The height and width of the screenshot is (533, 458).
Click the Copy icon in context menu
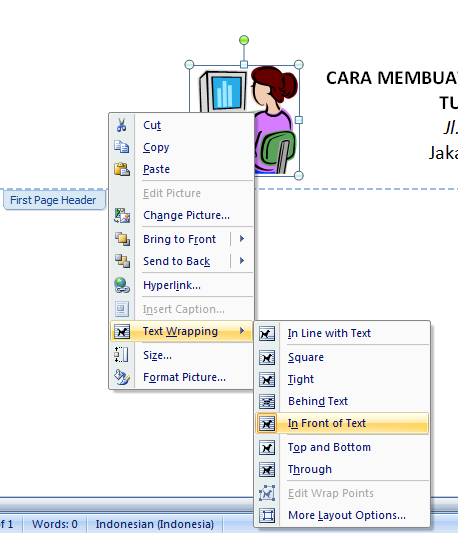(x=122, y=147)
